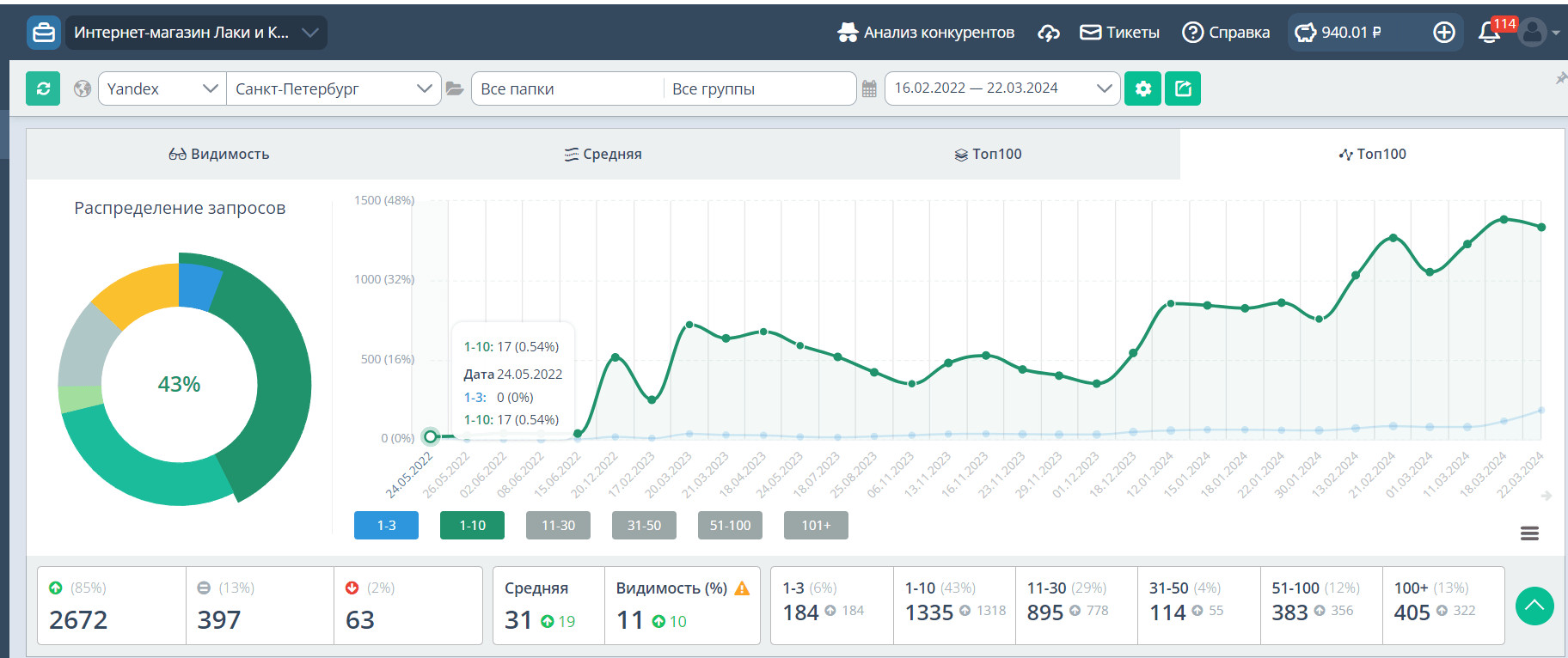Toggle the 1-3 series legend button

pos(386,525)
